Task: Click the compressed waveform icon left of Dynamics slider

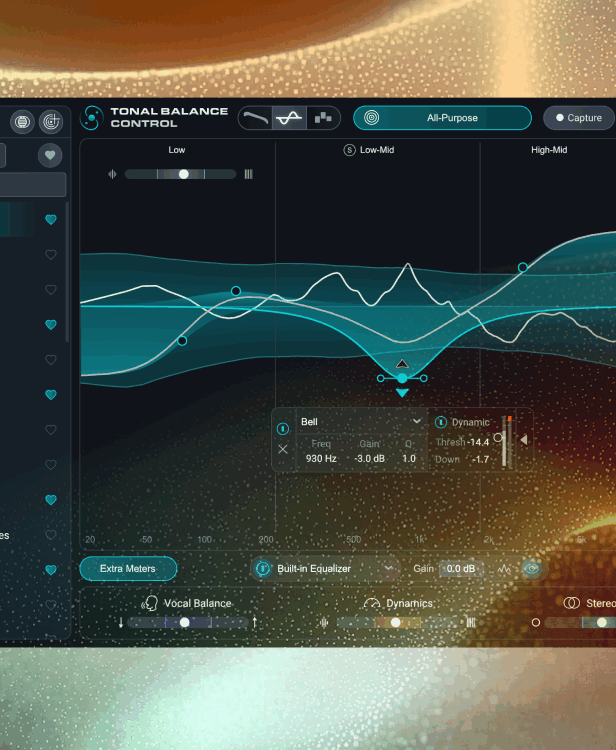Action: pos(324,622)
